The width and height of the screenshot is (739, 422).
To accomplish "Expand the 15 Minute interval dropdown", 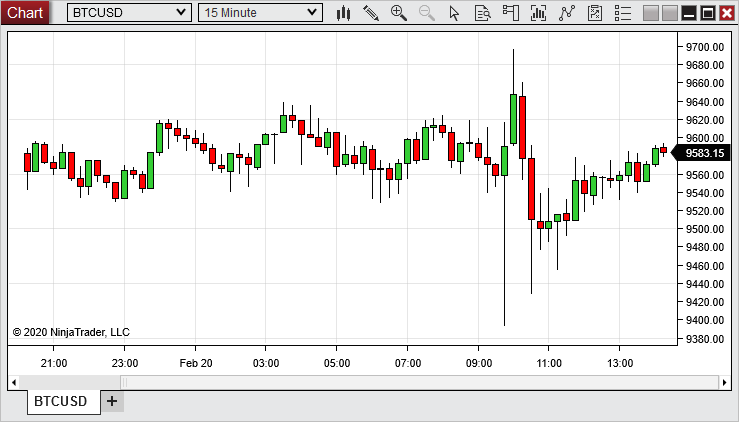I will pos(312,13).
